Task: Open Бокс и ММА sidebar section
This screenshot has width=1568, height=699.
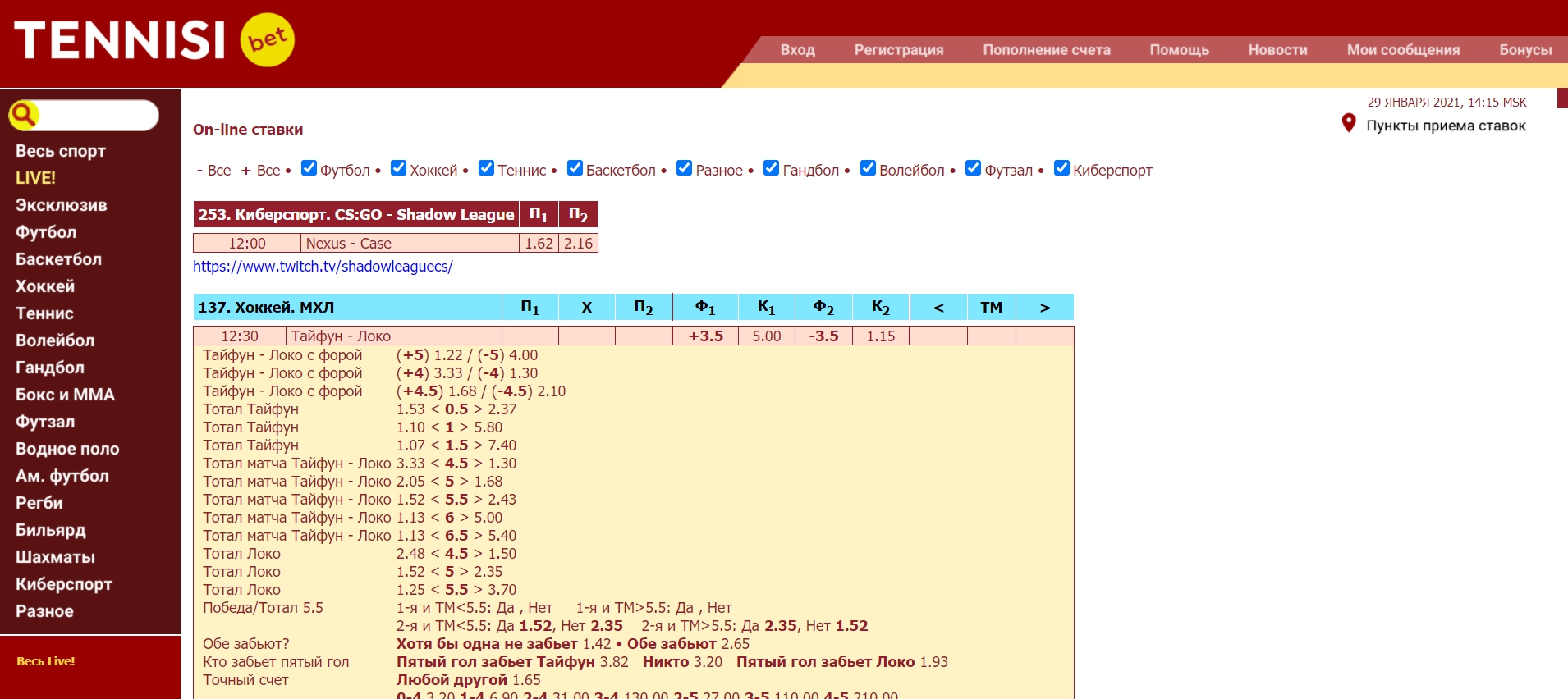Action: pyautogui.click(x=65, y=395)
